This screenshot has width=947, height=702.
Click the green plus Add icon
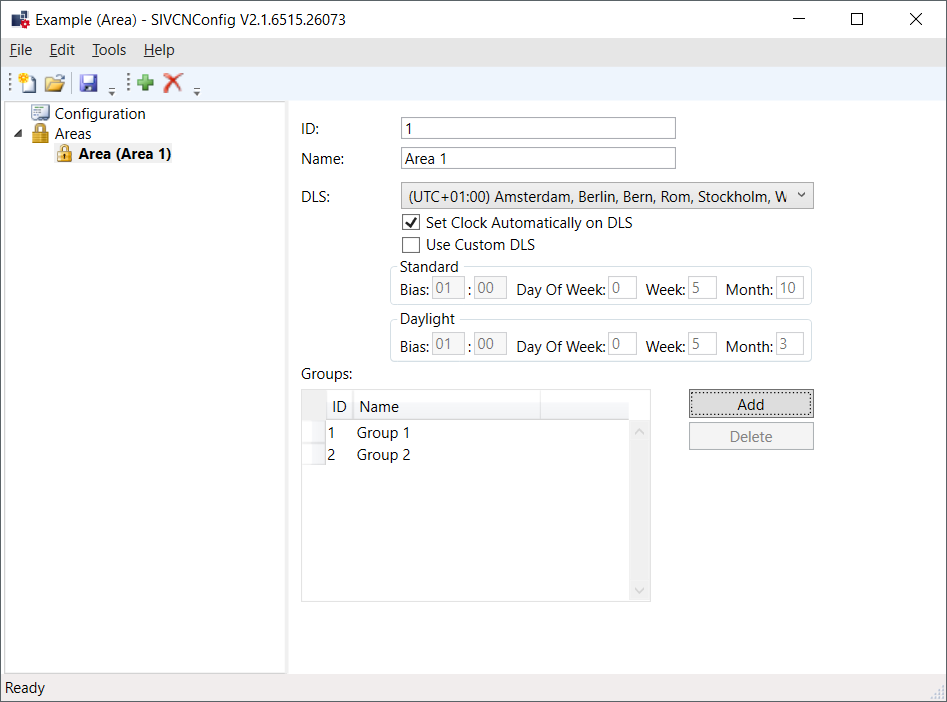click(x=146, y=83)
